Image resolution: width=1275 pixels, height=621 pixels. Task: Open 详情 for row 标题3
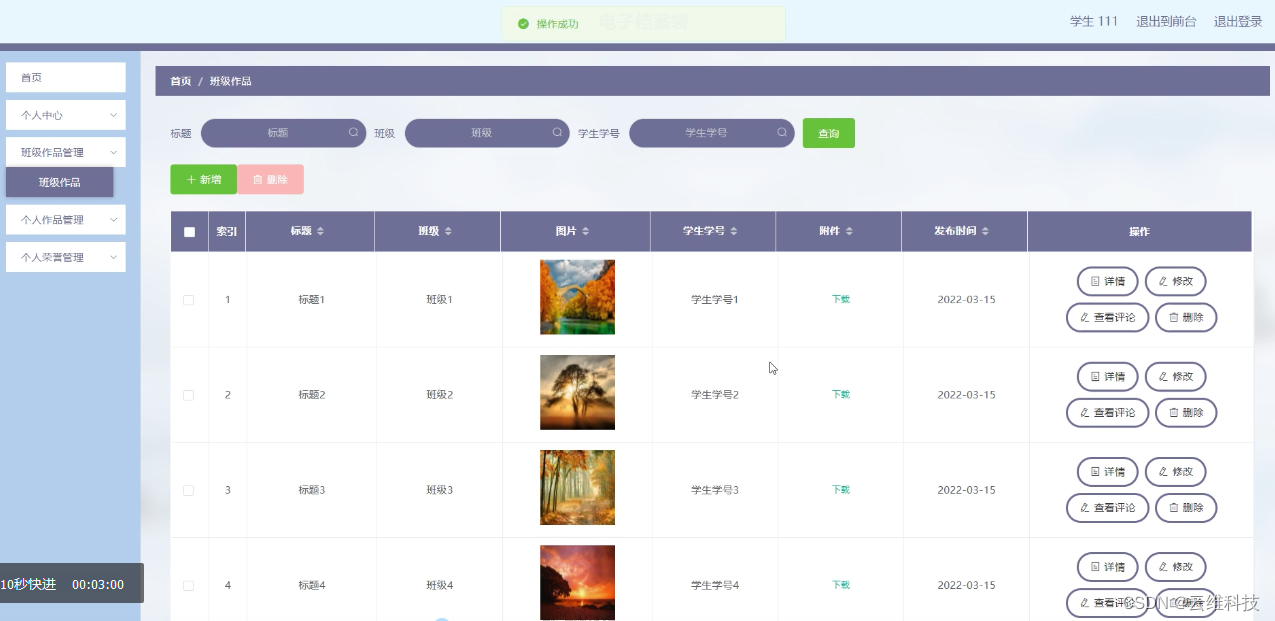1107,471
